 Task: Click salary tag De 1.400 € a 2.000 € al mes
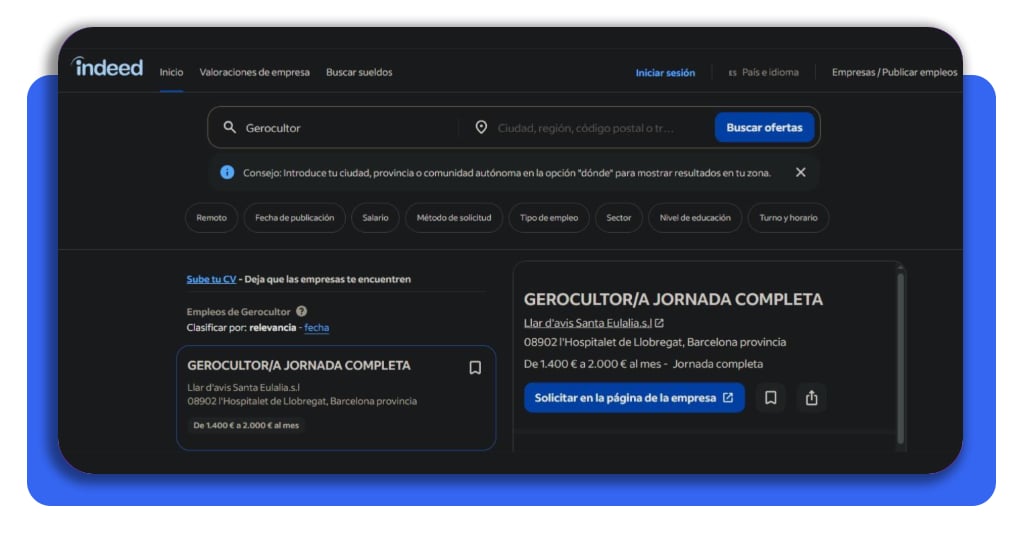[246, 425]
